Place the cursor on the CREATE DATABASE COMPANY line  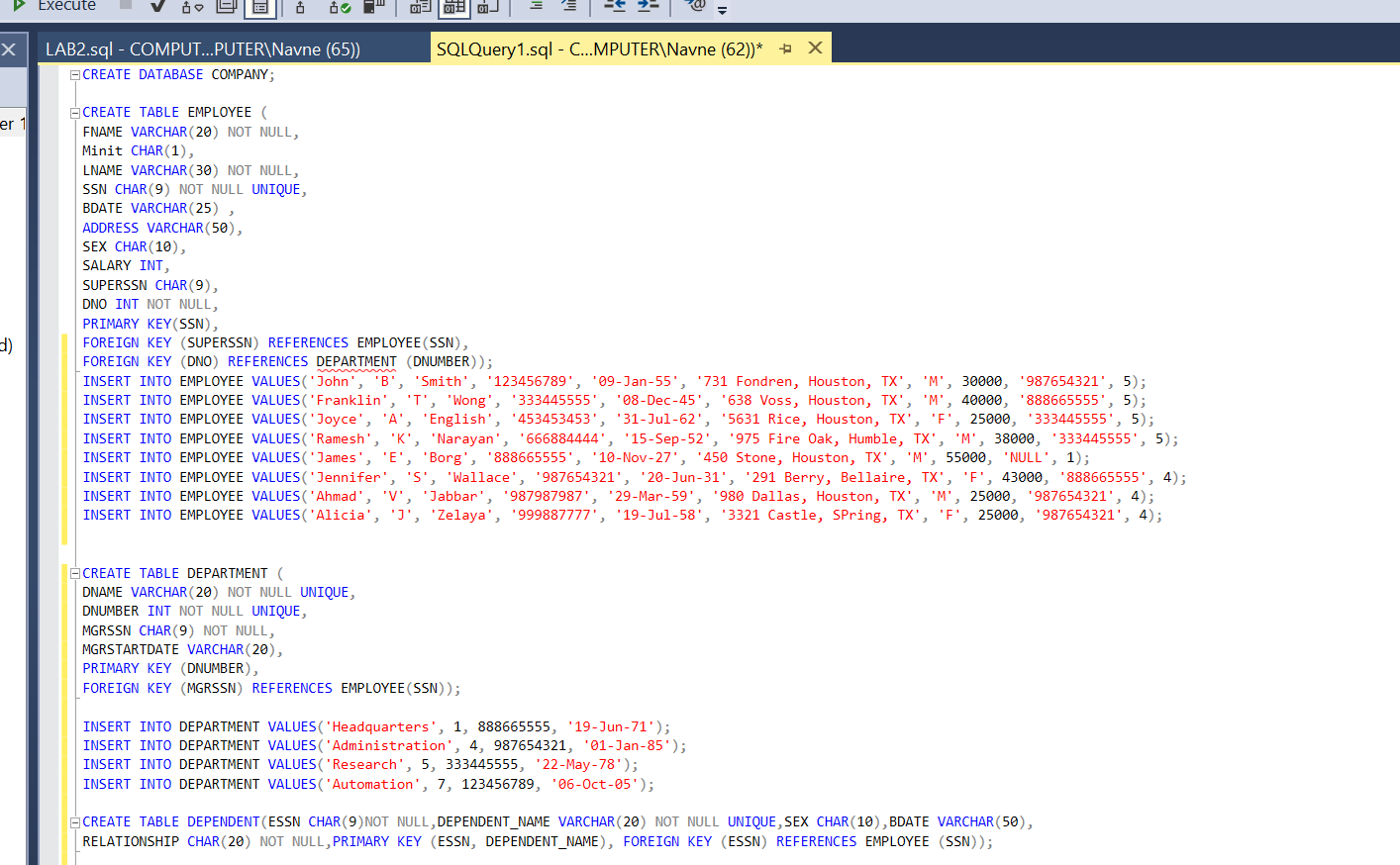178,74
